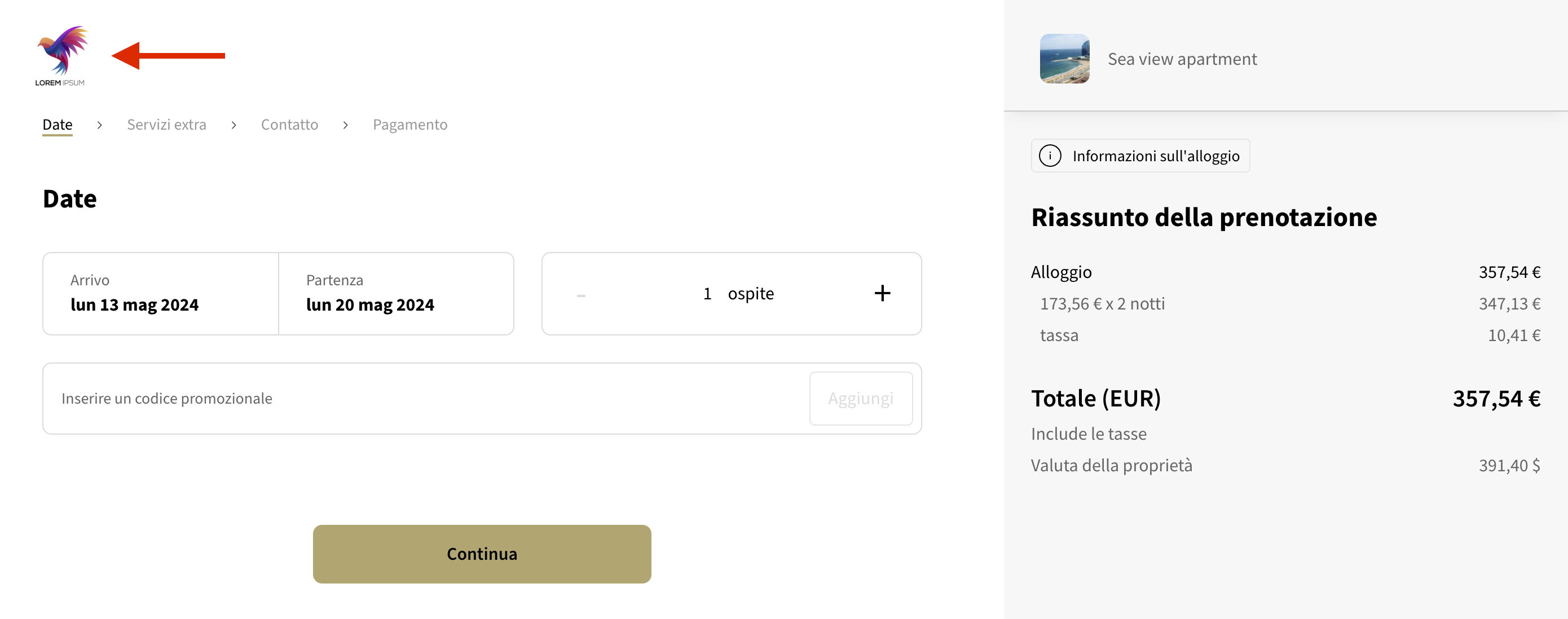1568x619 pixels.
Task: Click the chevron before Pagamento
Action: (x=346, y=125)
